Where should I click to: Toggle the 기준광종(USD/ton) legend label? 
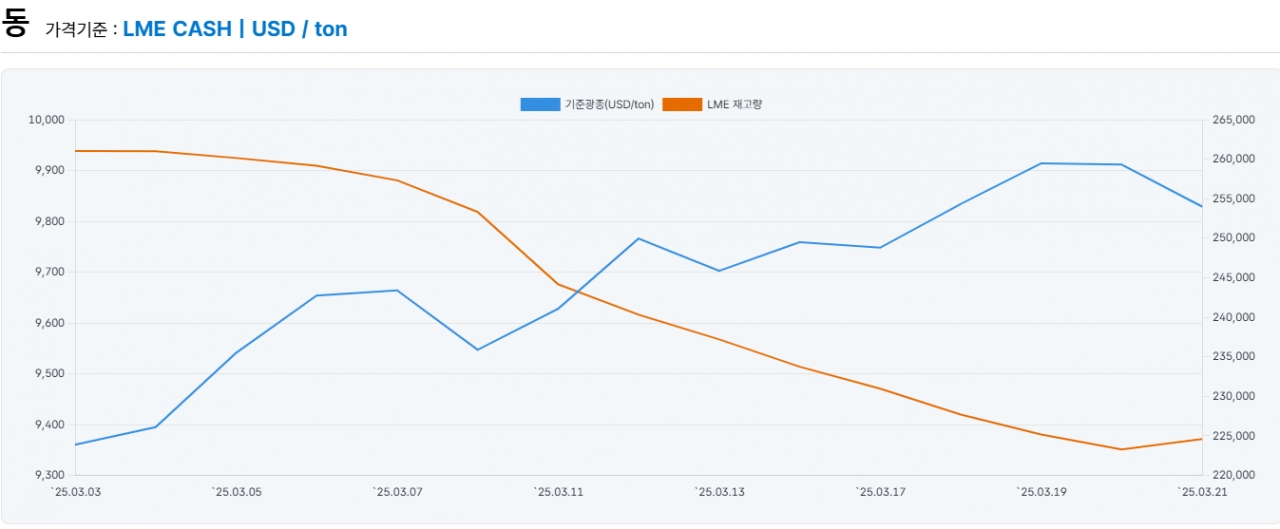[609, 104]
